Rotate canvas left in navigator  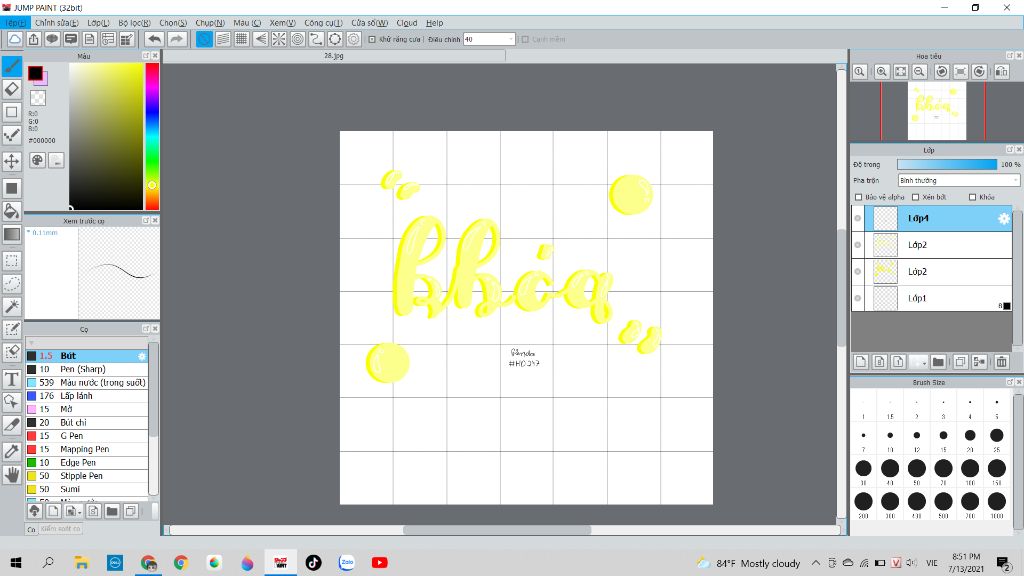942,72
